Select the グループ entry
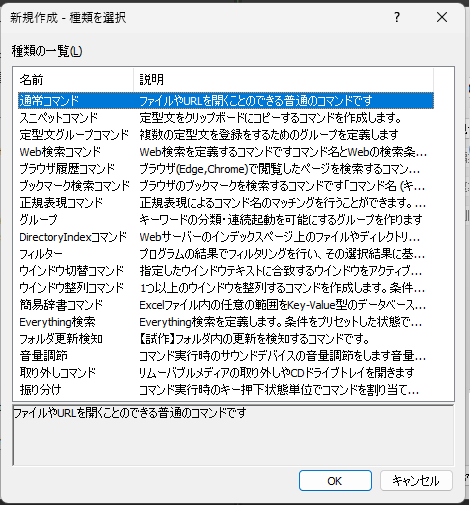Viewport: 470px width, 505px height. tap(226, 220)
